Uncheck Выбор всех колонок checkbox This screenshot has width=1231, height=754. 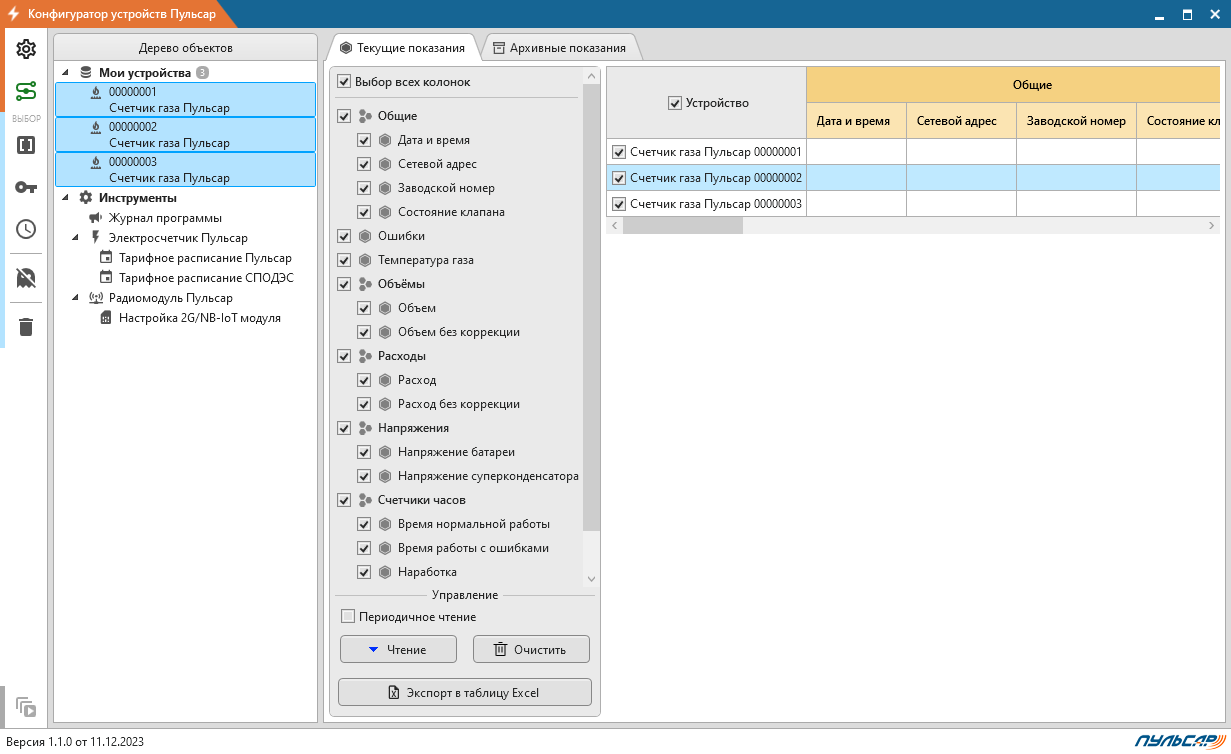point(344,82)
